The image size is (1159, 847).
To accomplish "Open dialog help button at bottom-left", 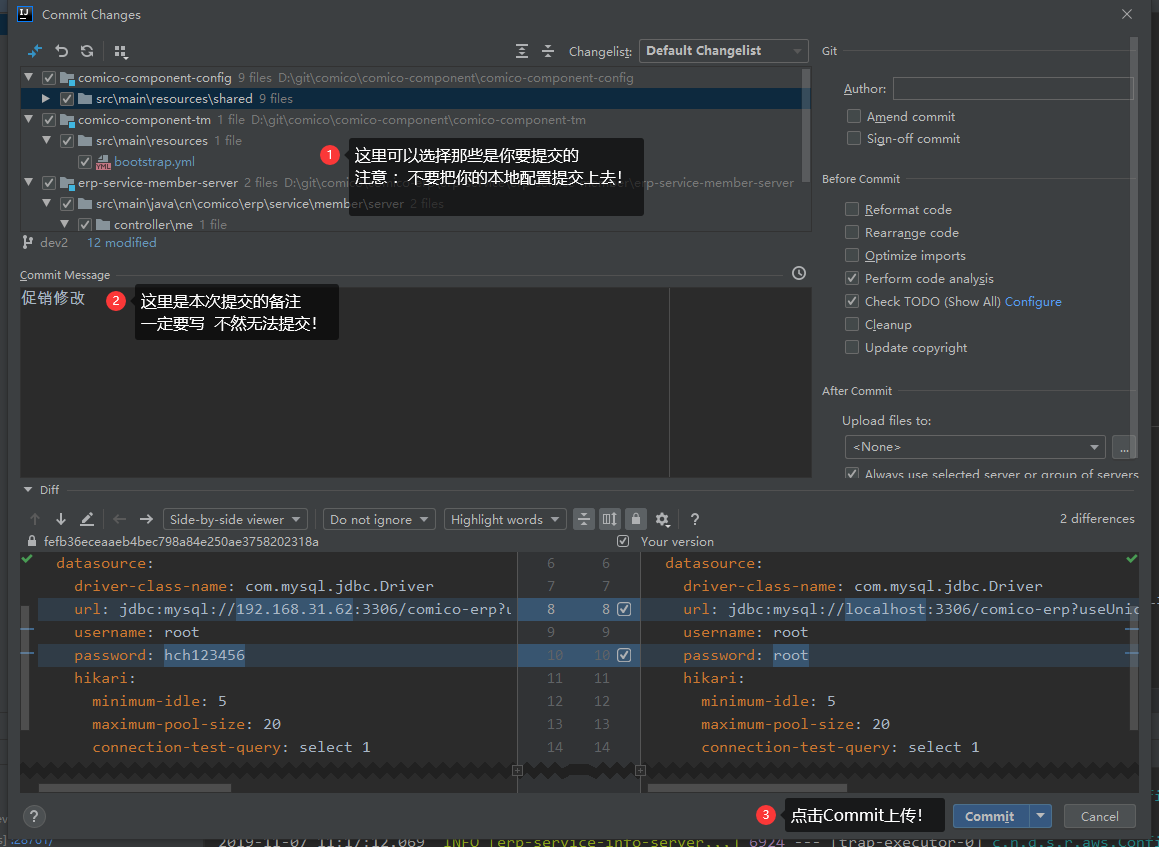I will click(34, 816).
